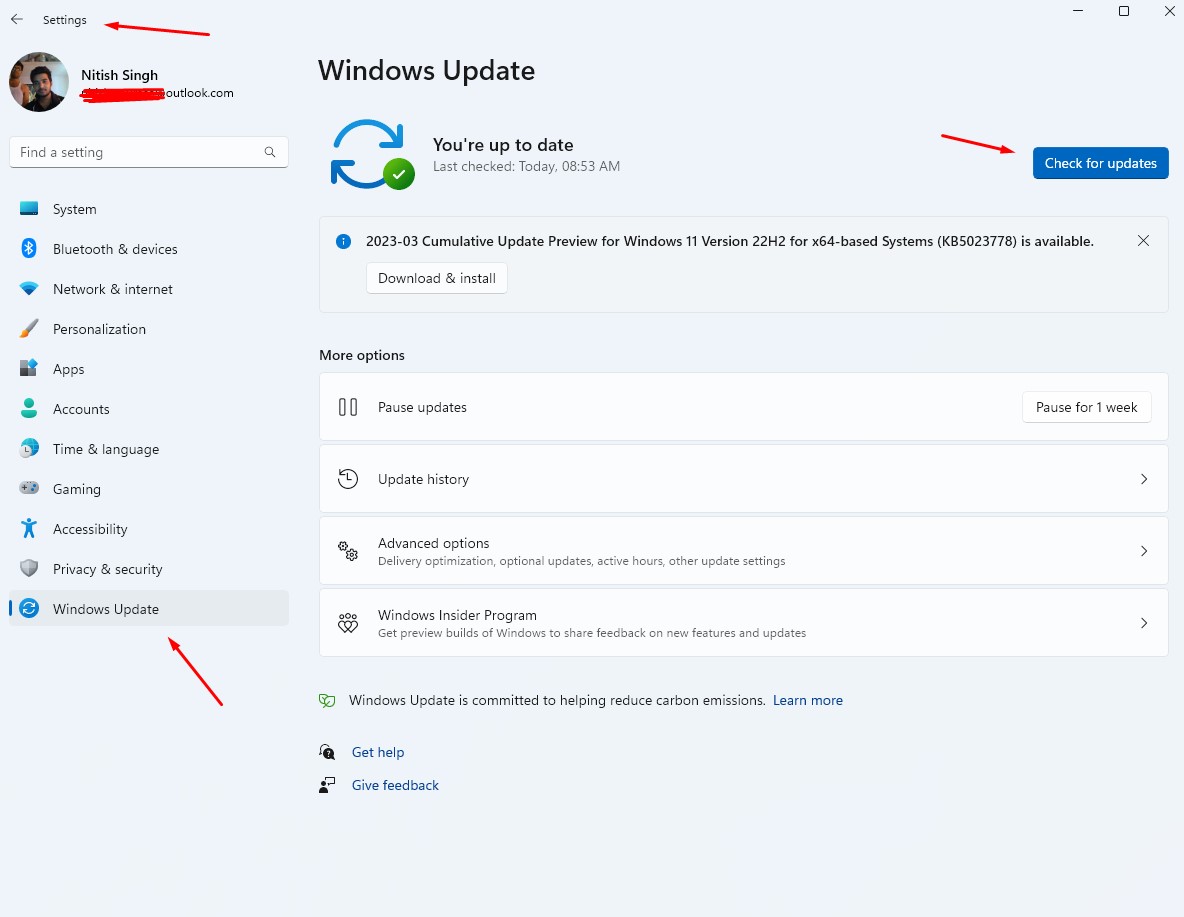Open Privacy & security settings
Image resolution: width=1184 pixels, height=917 pixels.
click(149, 569)
